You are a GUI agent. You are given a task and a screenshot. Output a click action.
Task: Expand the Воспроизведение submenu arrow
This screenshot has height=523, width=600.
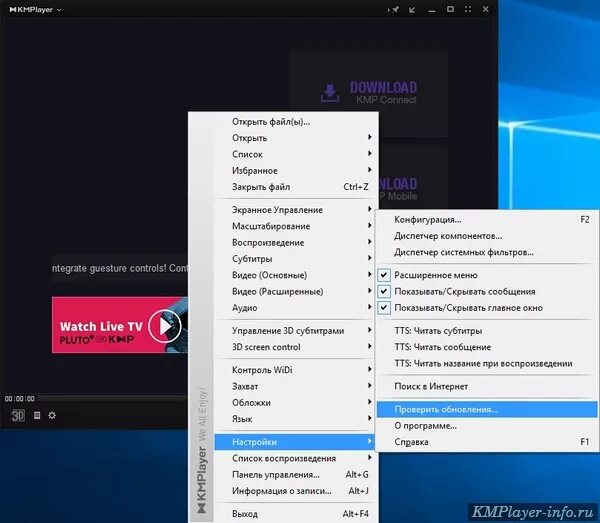[x=370, y=241]
